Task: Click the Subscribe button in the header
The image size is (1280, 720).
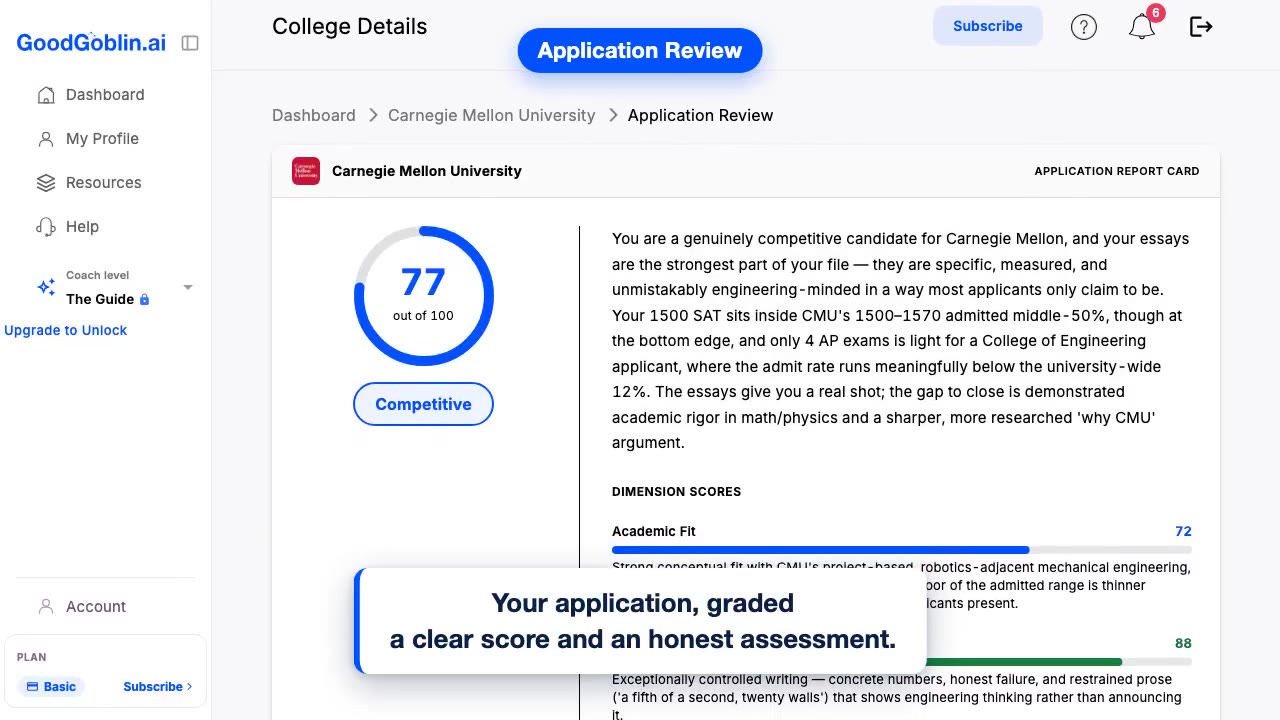Action: click(988, 26)
